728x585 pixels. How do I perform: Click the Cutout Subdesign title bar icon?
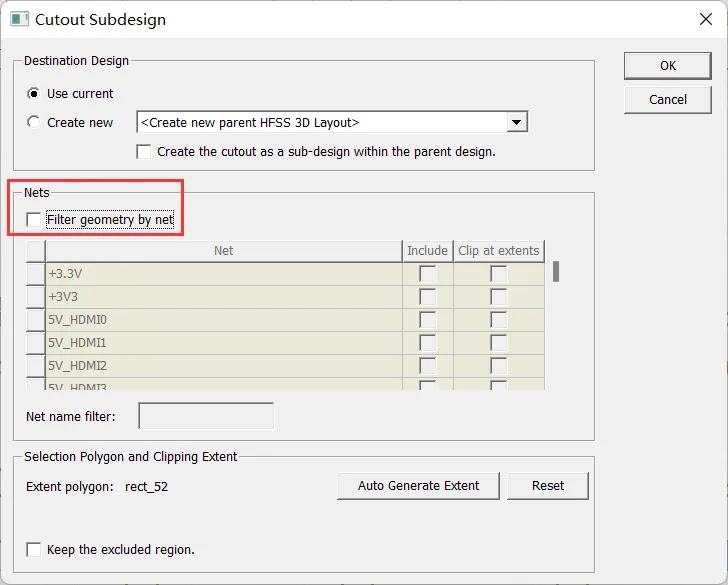pos(20,20)
